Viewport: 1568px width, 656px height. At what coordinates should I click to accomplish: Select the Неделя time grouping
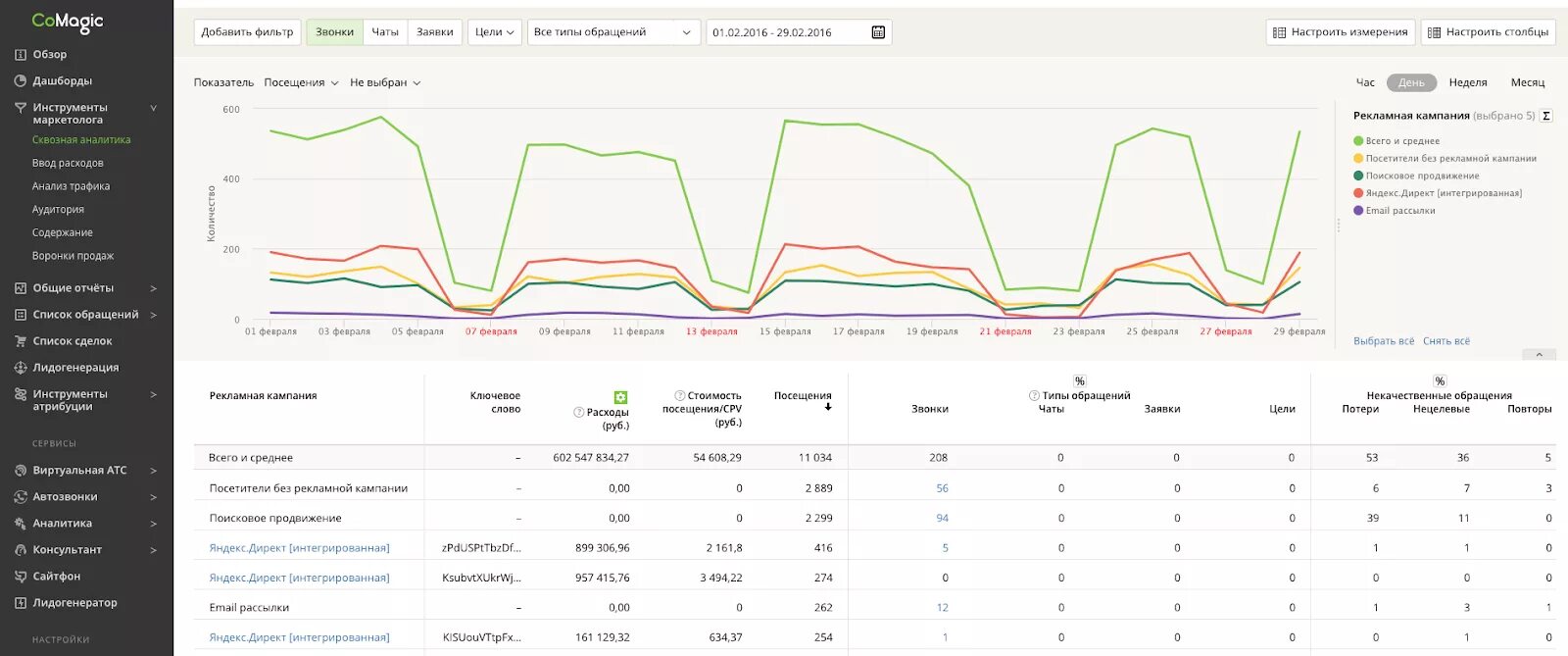pyautogui.click(x=1468, y=83)
